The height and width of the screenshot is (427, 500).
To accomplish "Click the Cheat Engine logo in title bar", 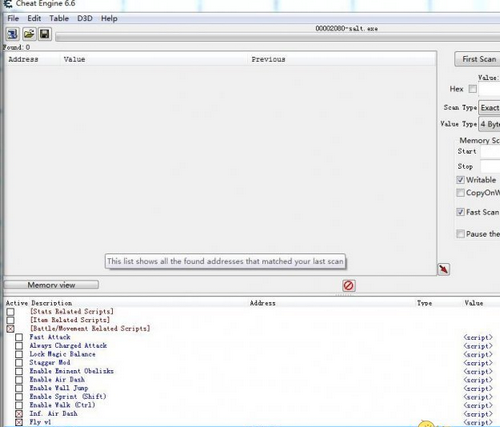I will pyautogui.click(x=7, y=4).
